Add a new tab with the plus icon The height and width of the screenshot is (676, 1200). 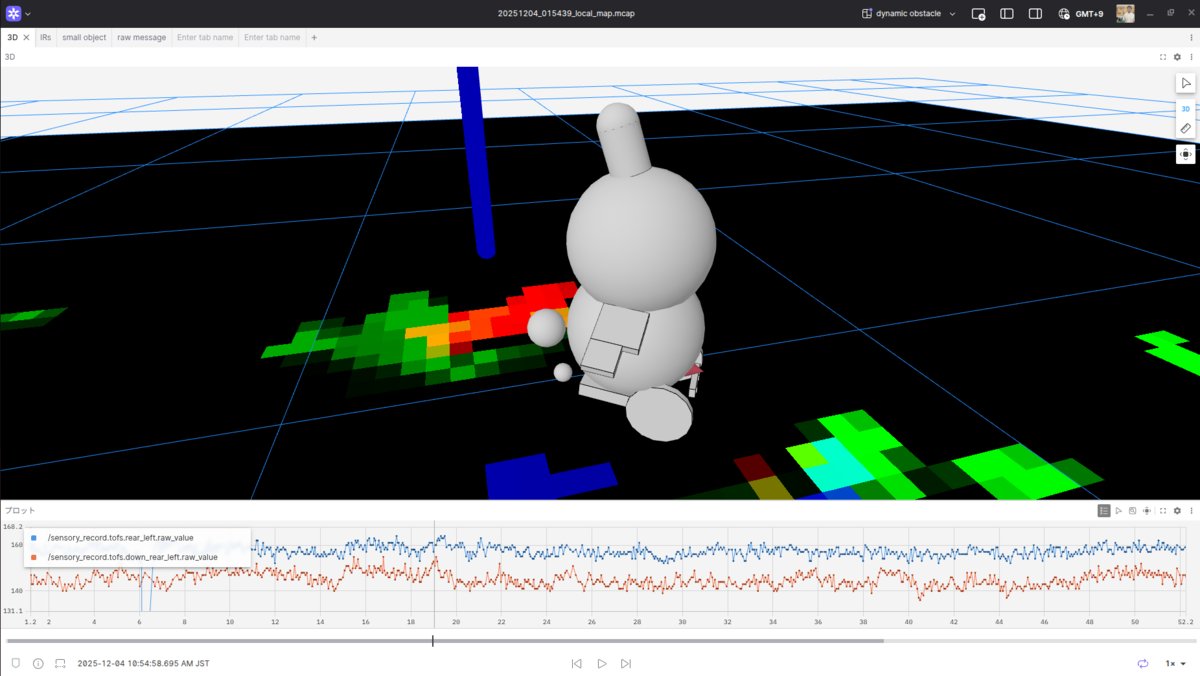314,37
